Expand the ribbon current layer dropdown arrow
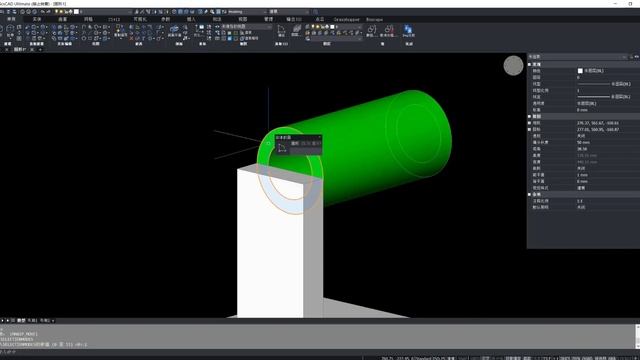Viewport: 640px width, 360px height. coord(359,27)
